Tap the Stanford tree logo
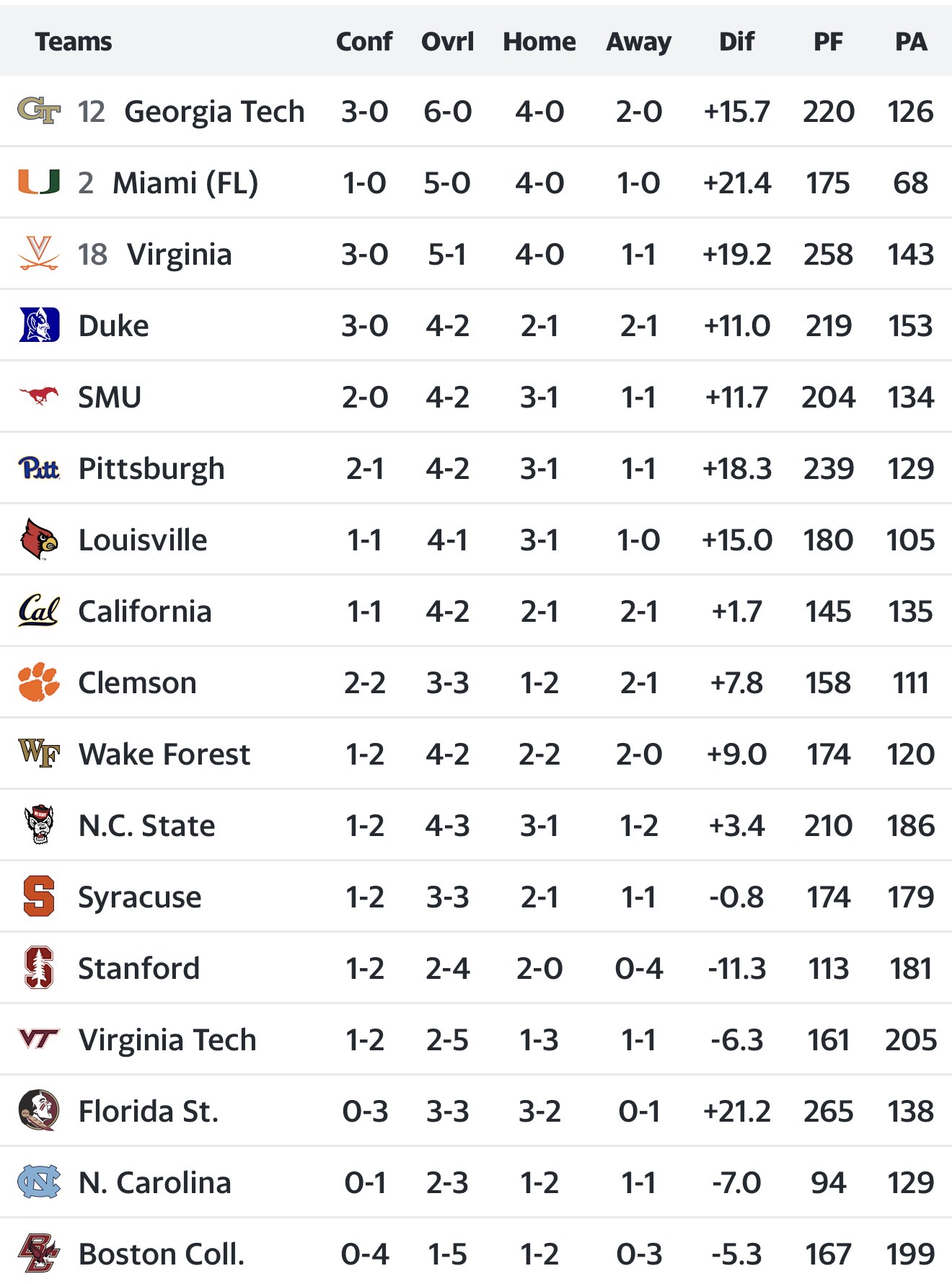Screen dimensions: 952x1284 pyautogui.click(x=39, y=968)
